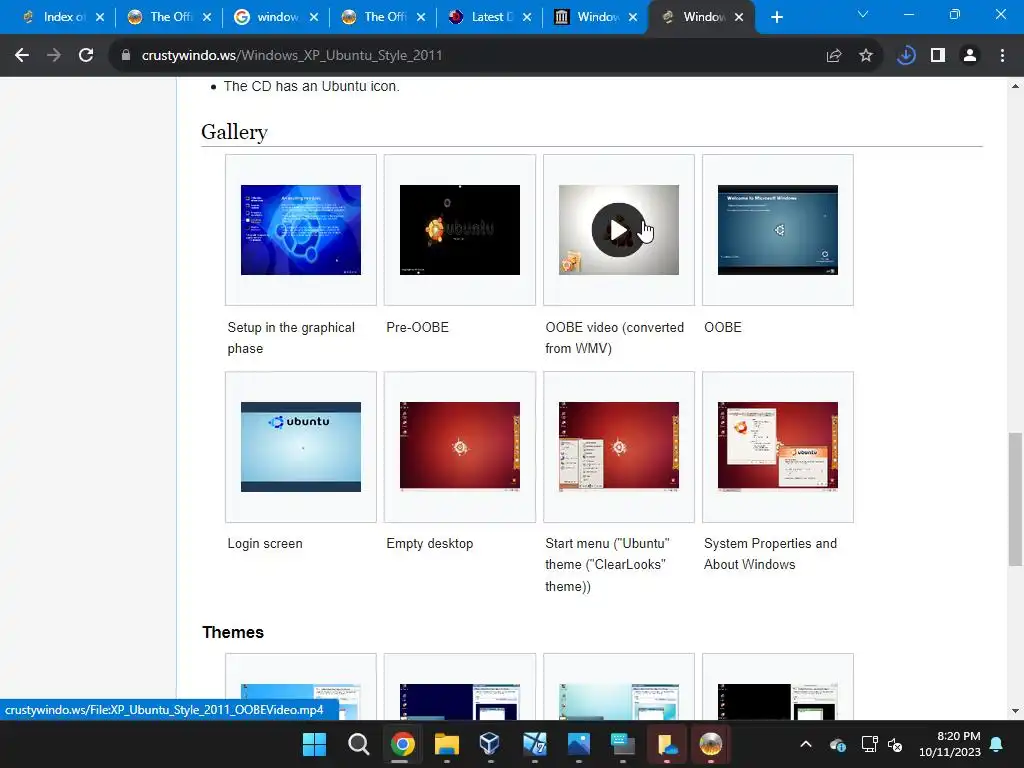The height and width of the screenshot is (768, 1024).
Task: Open the Chrome three-dot menu
Action: (x=1002, y=56)
